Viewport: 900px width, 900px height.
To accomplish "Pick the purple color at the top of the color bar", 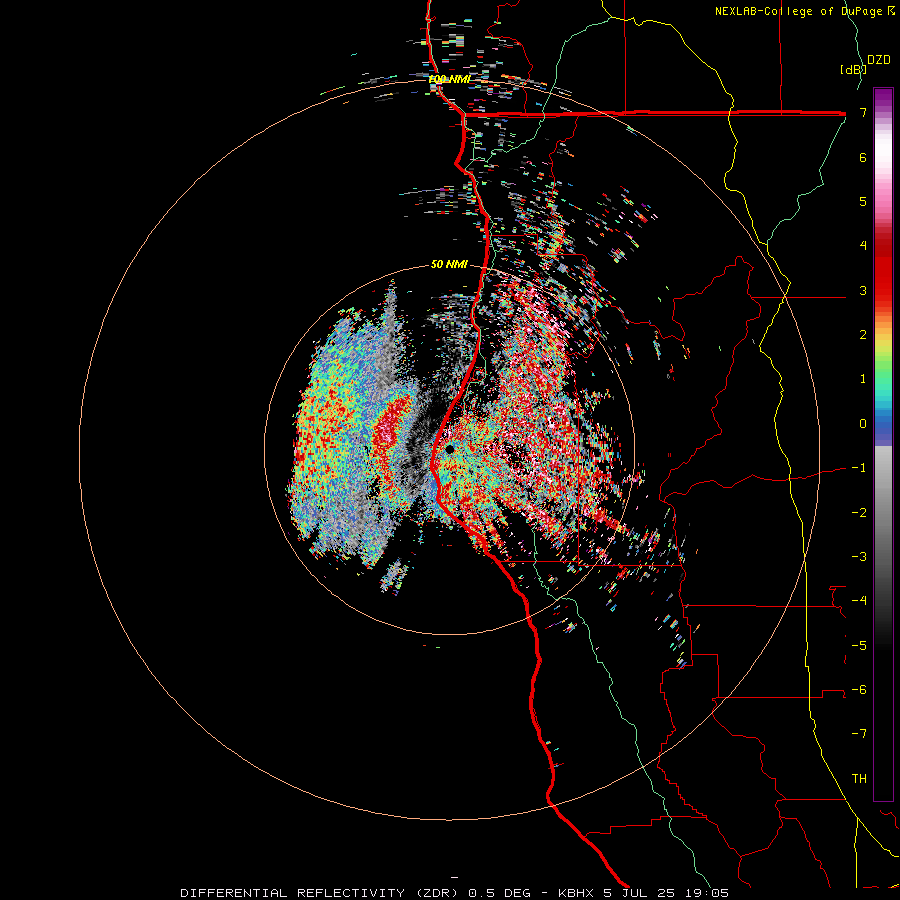I will click(883, 96).
